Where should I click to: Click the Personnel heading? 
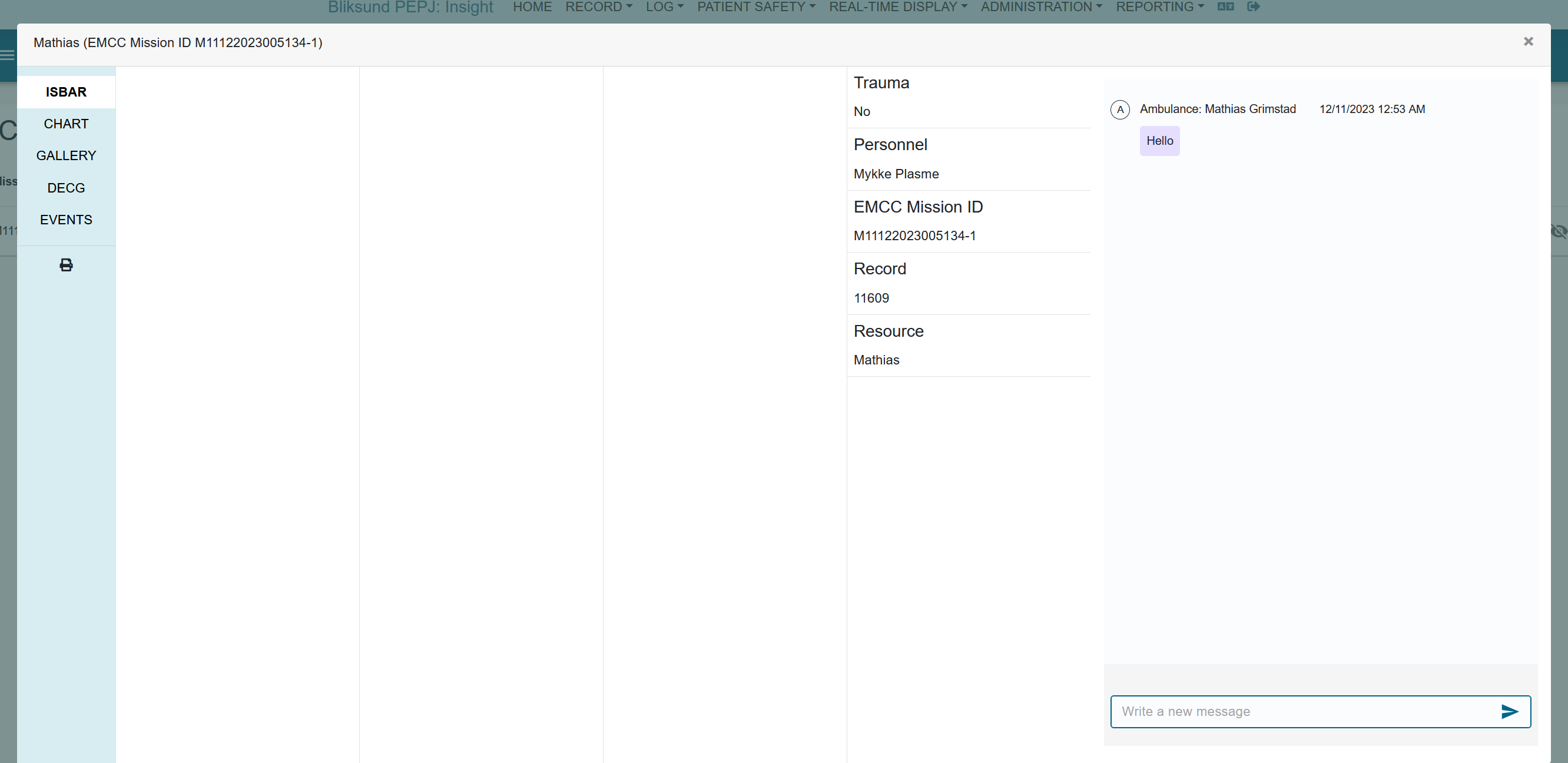[x=890, y=145]
